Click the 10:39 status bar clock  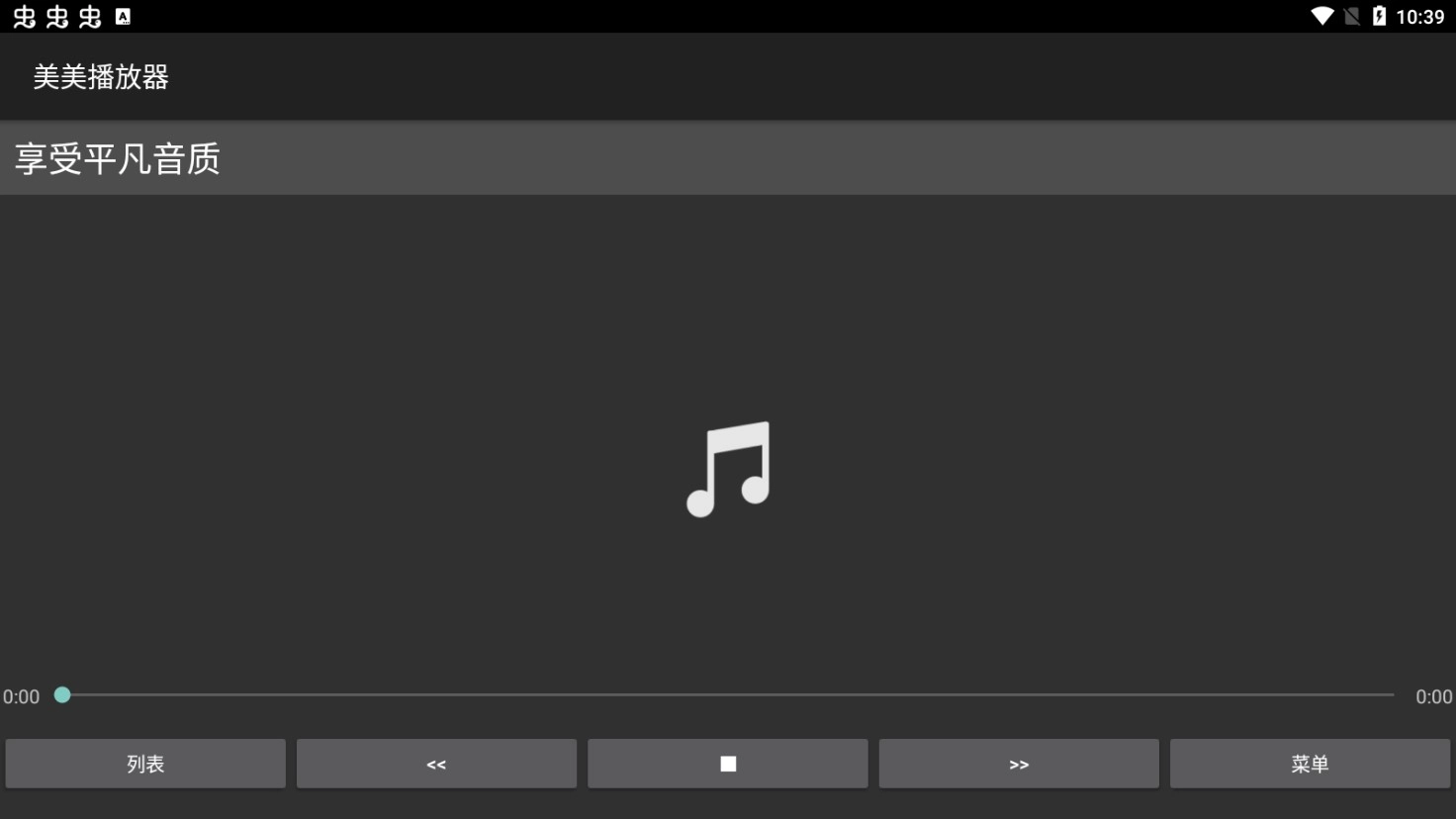click(x=1420, y=17)
